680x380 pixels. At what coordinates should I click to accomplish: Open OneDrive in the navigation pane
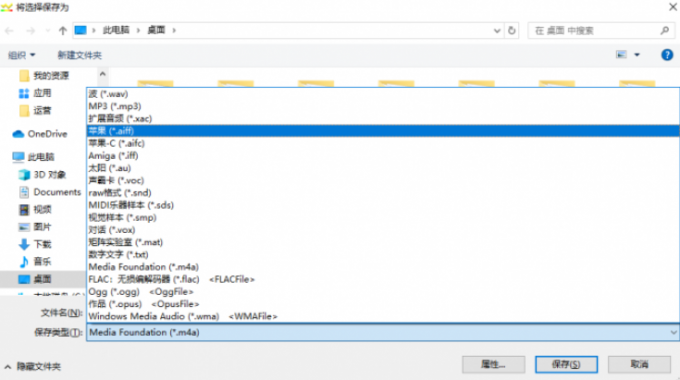[40, 134]
